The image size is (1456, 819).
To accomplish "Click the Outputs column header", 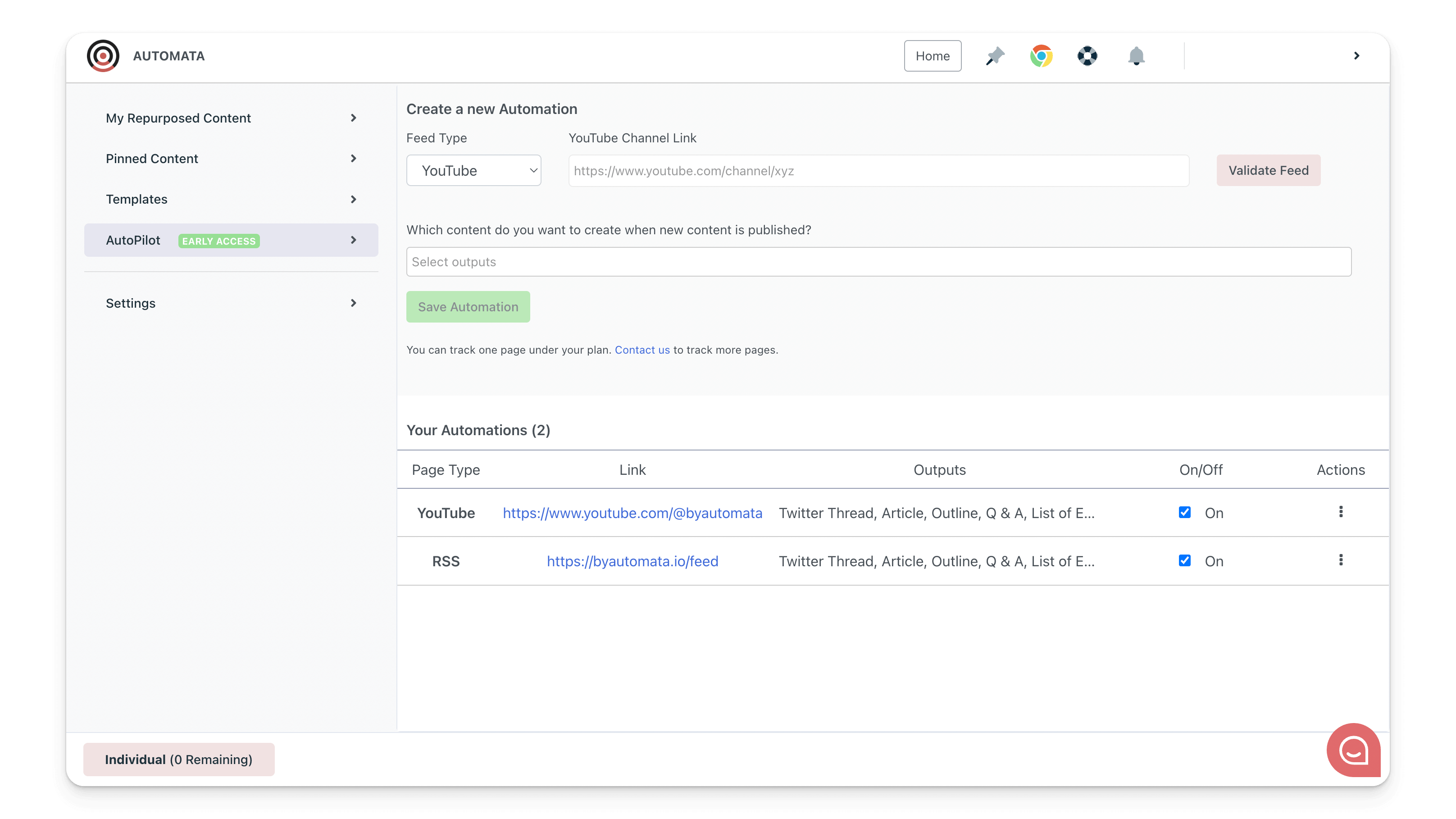I will [x=939, y=470].
